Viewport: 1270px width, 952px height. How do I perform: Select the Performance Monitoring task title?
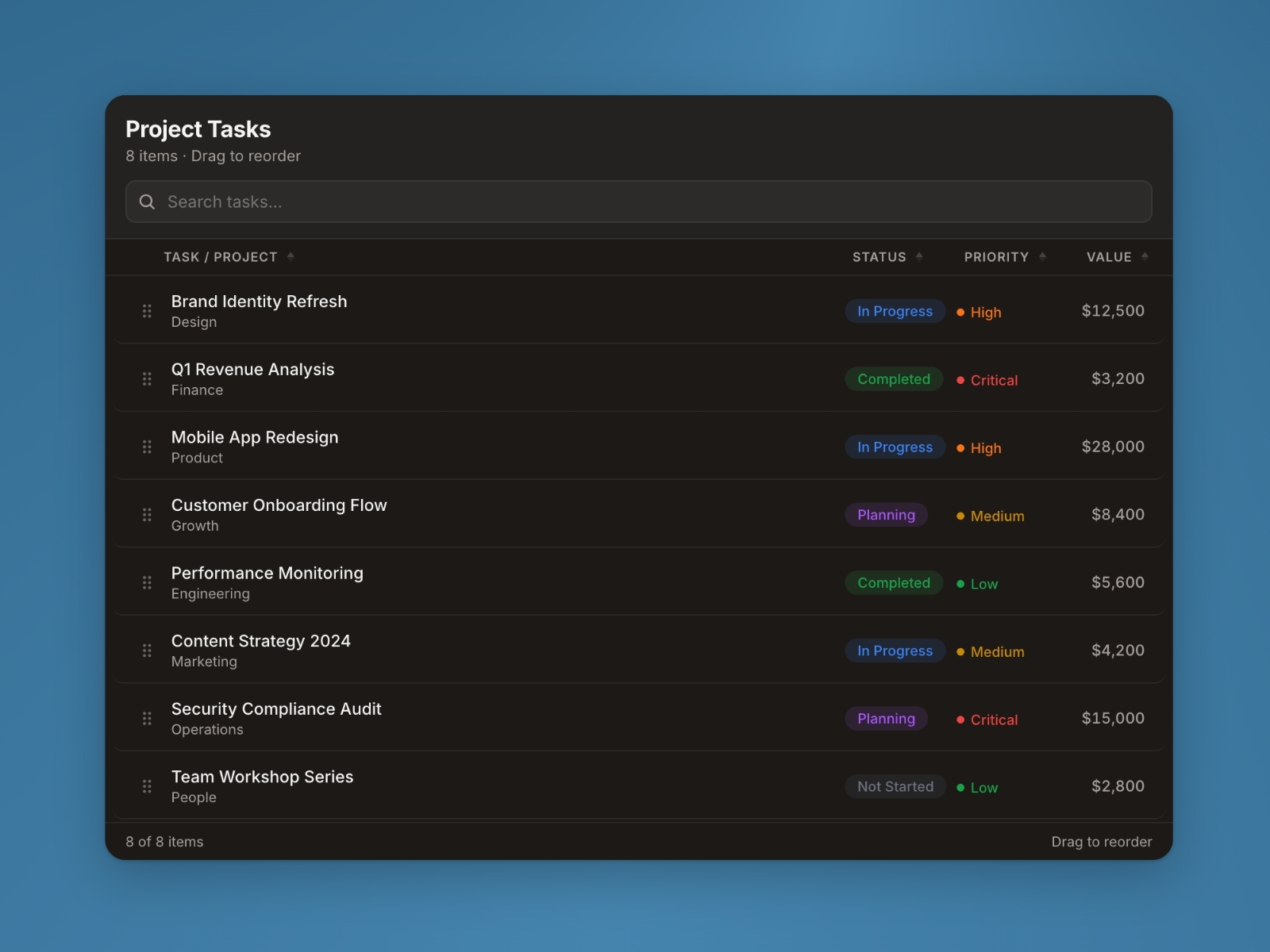pyautogui.click(x=267, y=573)
